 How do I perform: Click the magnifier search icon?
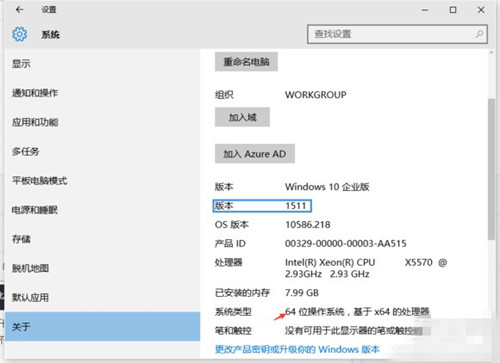click(479, 34)
